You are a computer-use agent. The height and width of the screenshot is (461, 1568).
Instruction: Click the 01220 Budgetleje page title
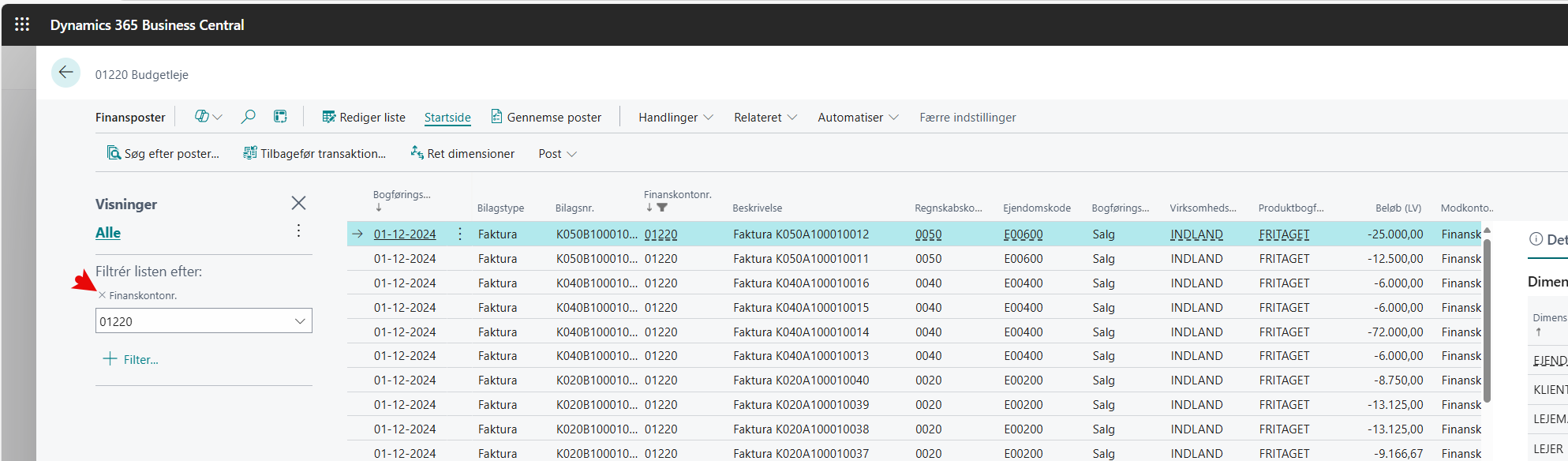coord(142,74)
